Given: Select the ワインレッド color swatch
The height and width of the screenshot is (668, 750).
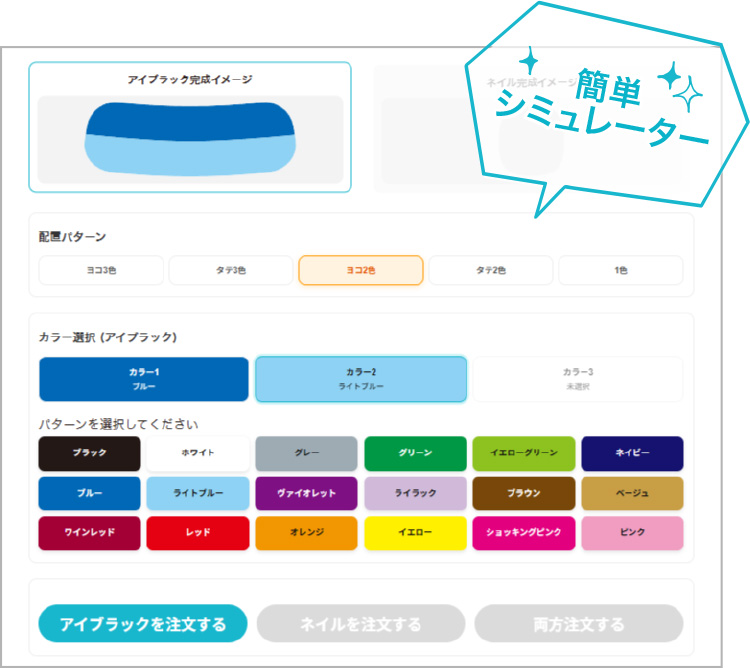Looking at the screenshot, I should tap(89, 533).
